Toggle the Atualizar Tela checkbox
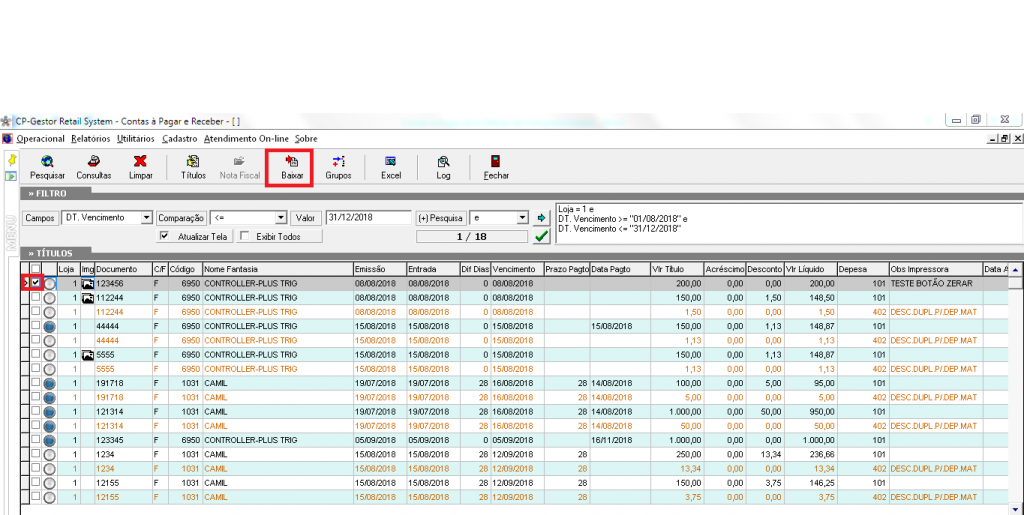 pyautogui.click(x=165, y=236)
